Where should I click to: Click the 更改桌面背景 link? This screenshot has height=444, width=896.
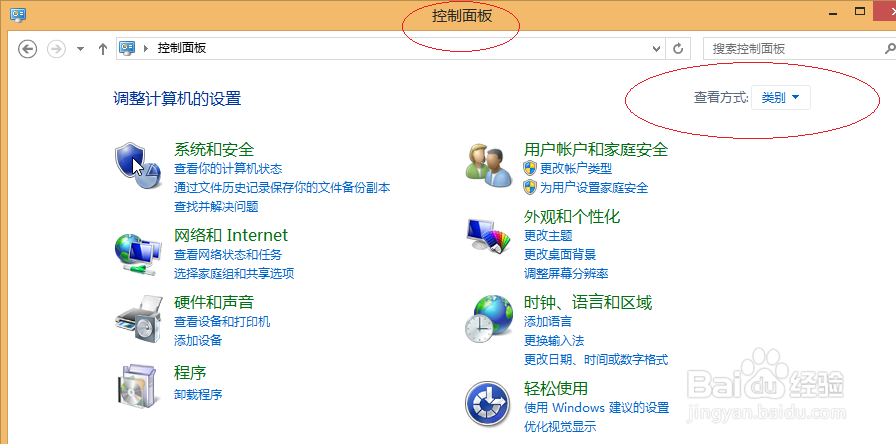[560, 254]
